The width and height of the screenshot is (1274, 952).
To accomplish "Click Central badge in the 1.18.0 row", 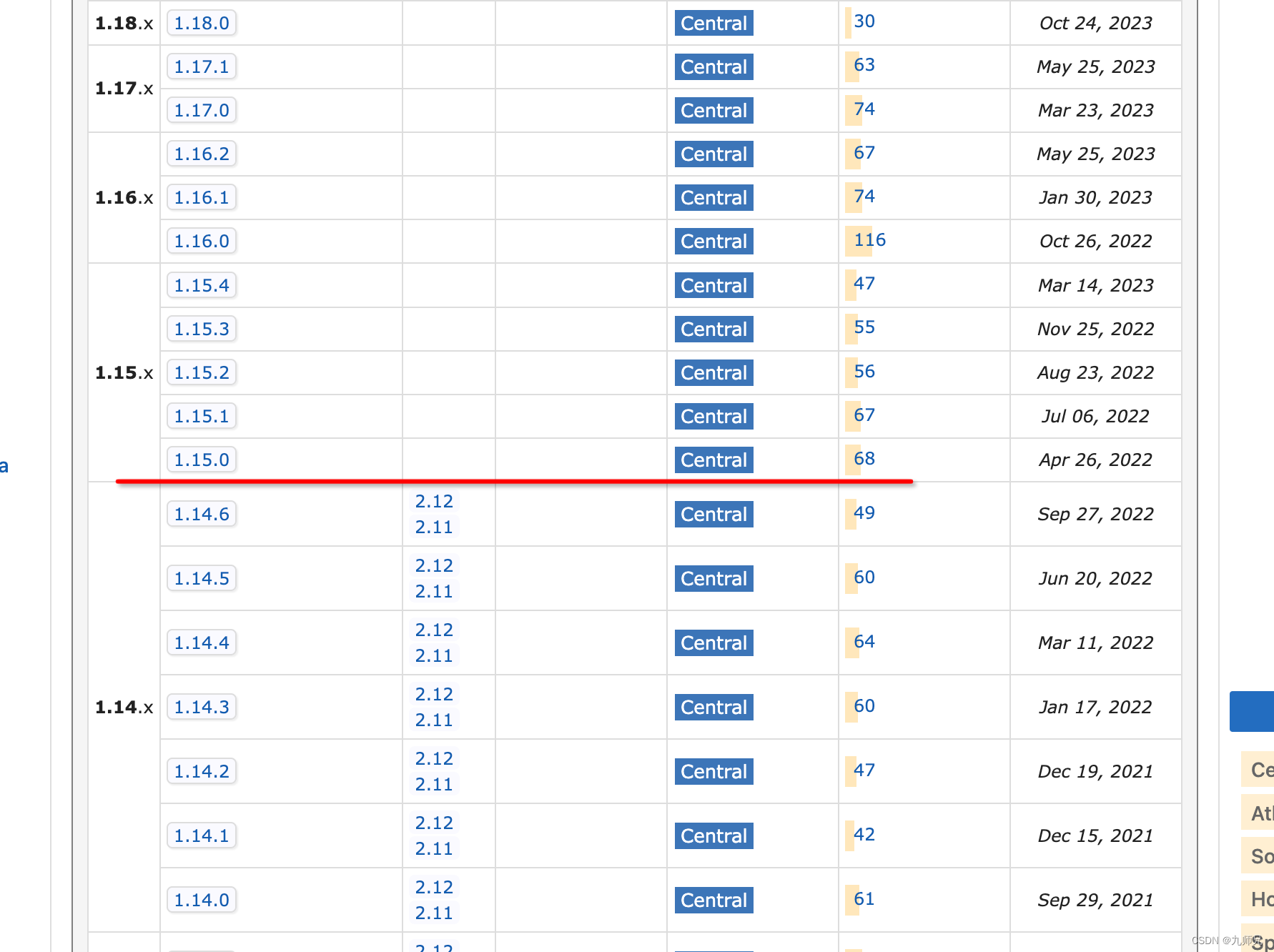I will tap(713, 23).
